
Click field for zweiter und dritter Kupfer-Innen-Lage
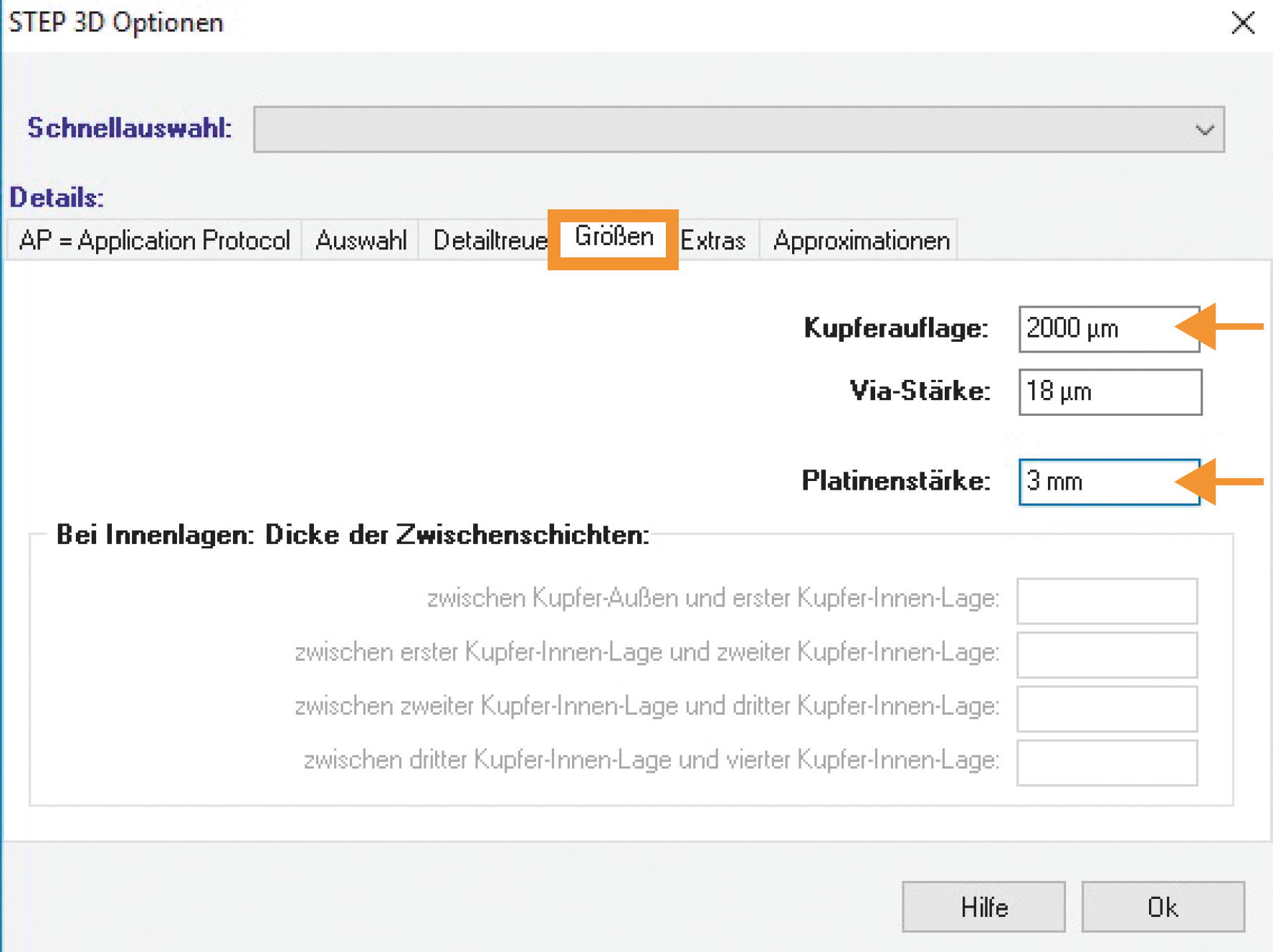[x=1107, y=709]
